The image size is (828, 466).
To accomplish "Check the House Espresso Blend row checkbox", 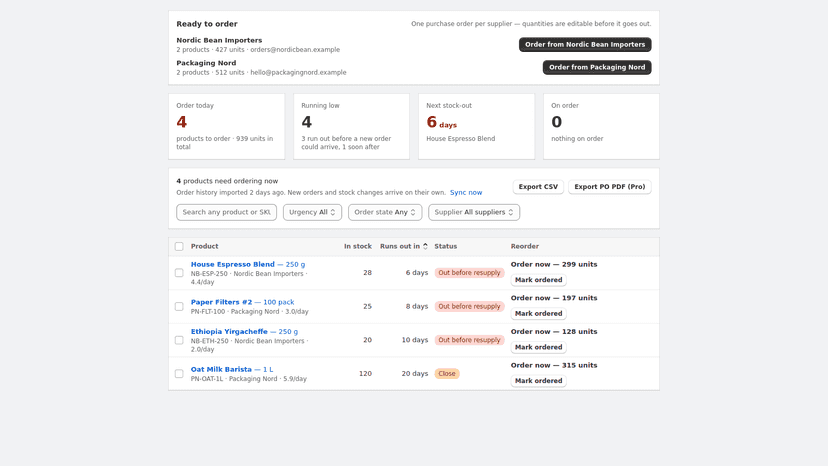I will (179, 273).
